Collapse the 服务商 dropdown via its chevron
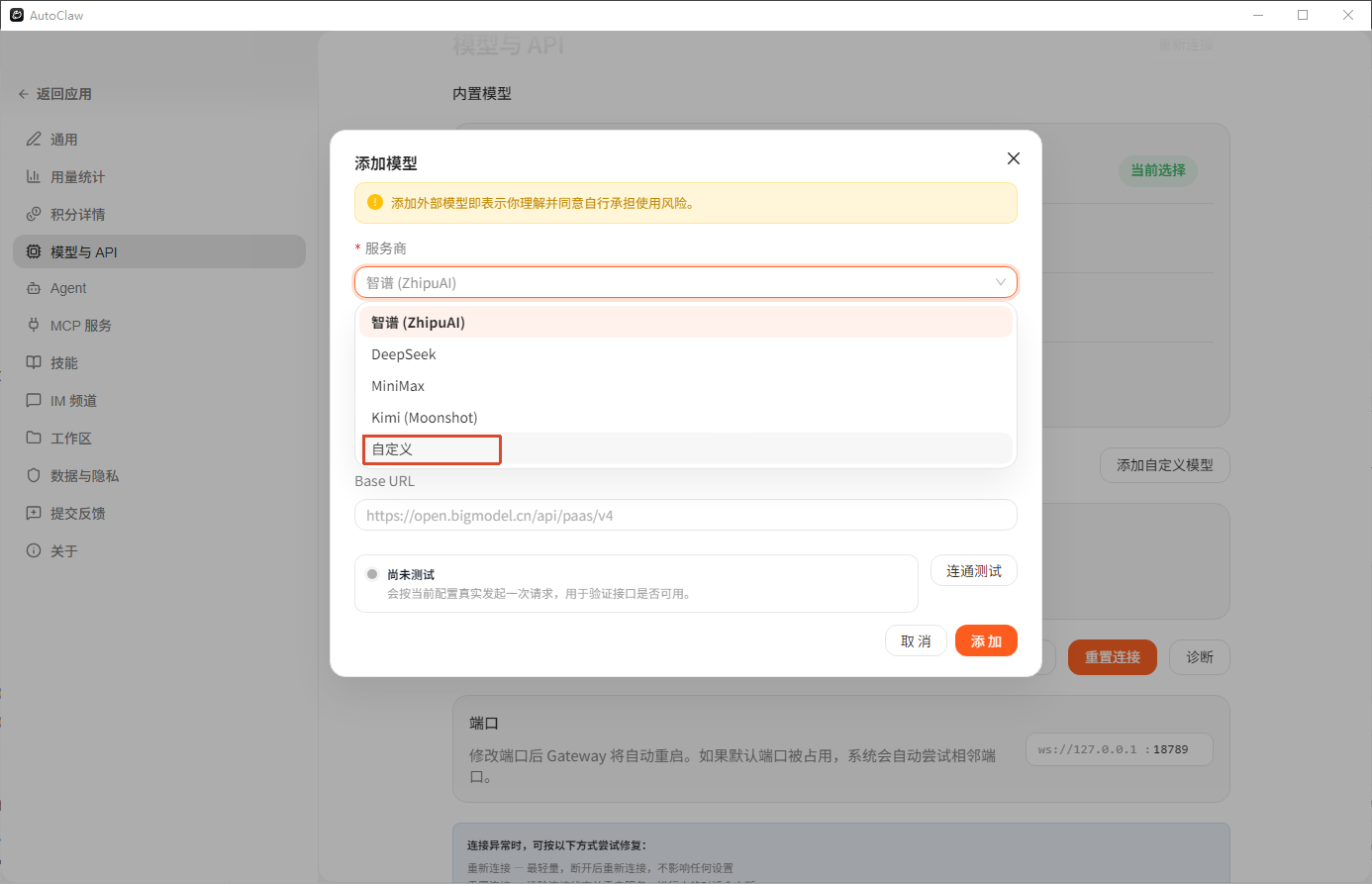 point(1001,282)
